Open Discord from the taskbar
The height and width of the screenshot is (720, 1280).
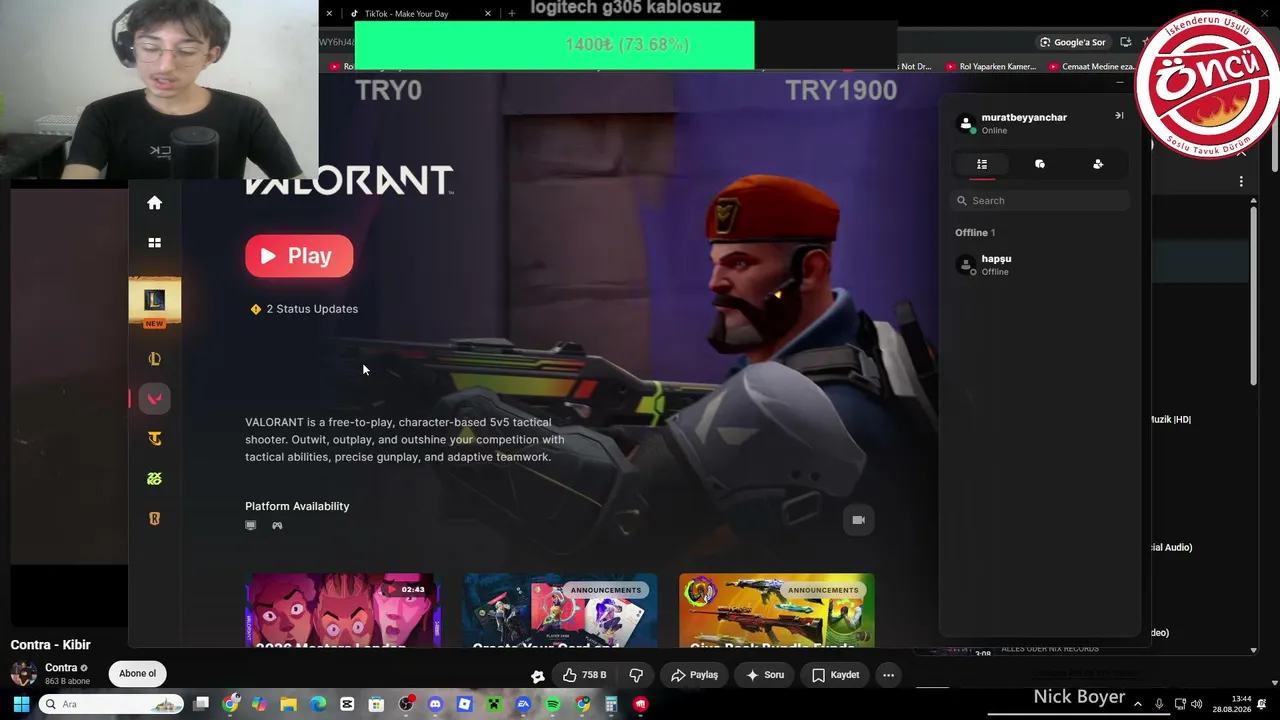click(435, 704)
